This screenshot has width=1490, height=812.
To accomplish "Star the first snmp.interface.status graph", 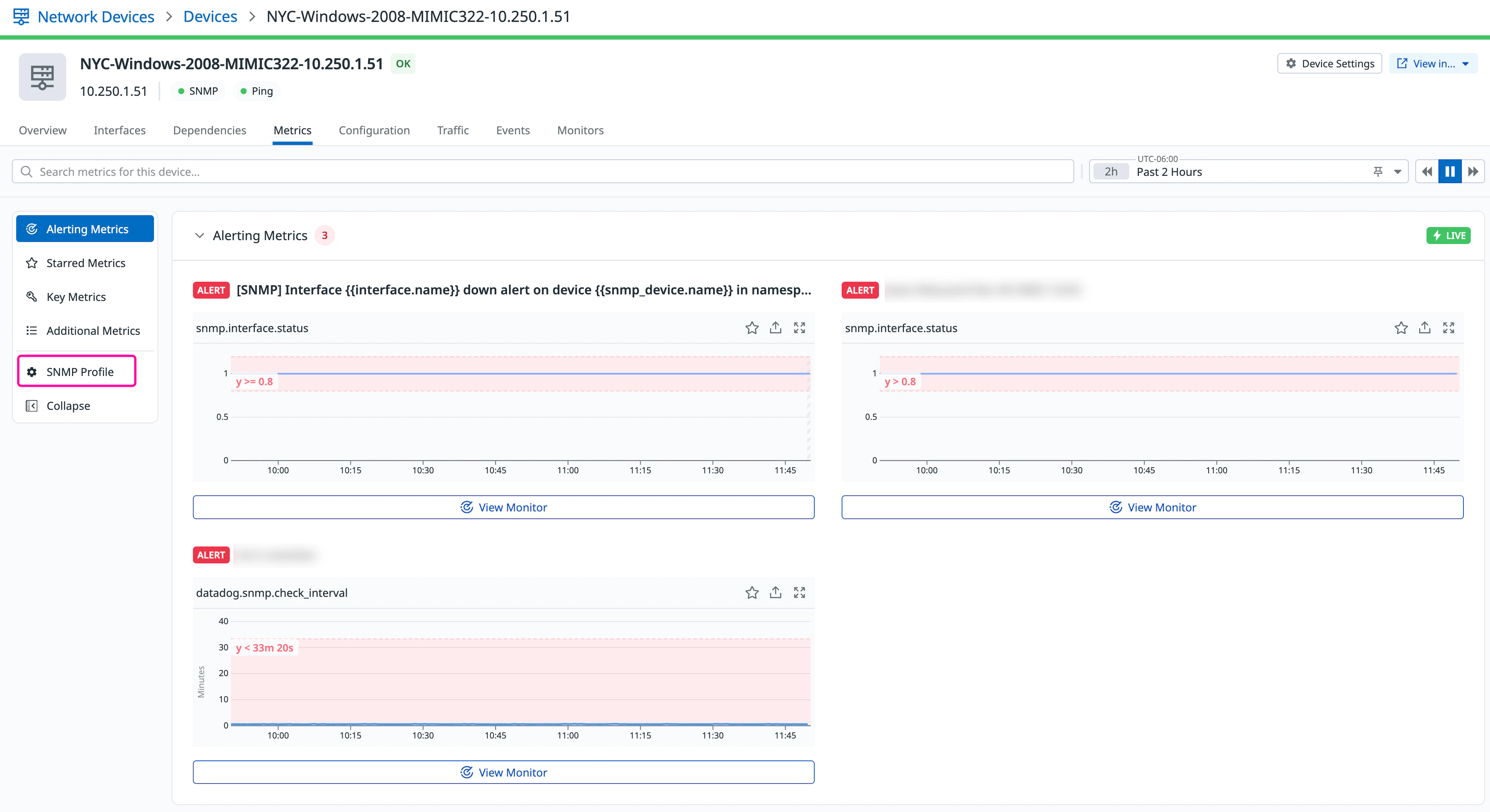I will coord(752,328).
